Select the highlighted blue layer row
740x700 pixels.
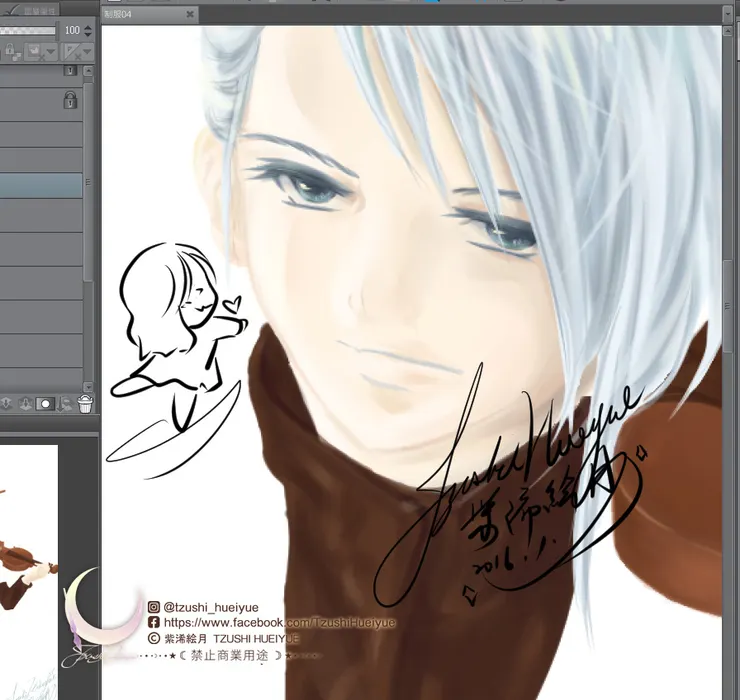click(41, 185)
